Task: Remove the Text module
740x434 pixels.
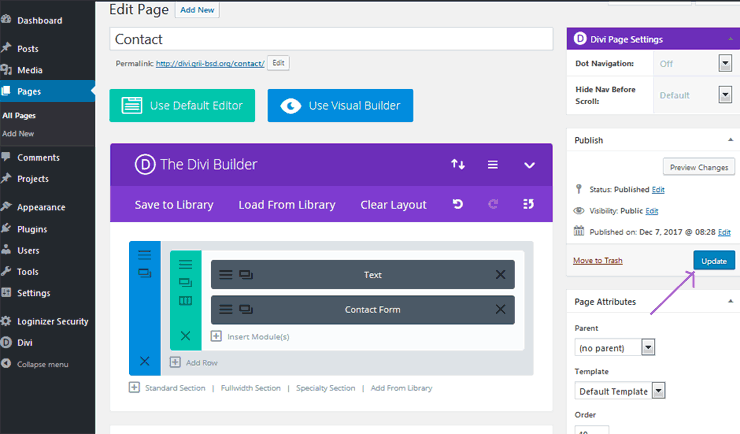Action: pos(501,275)
